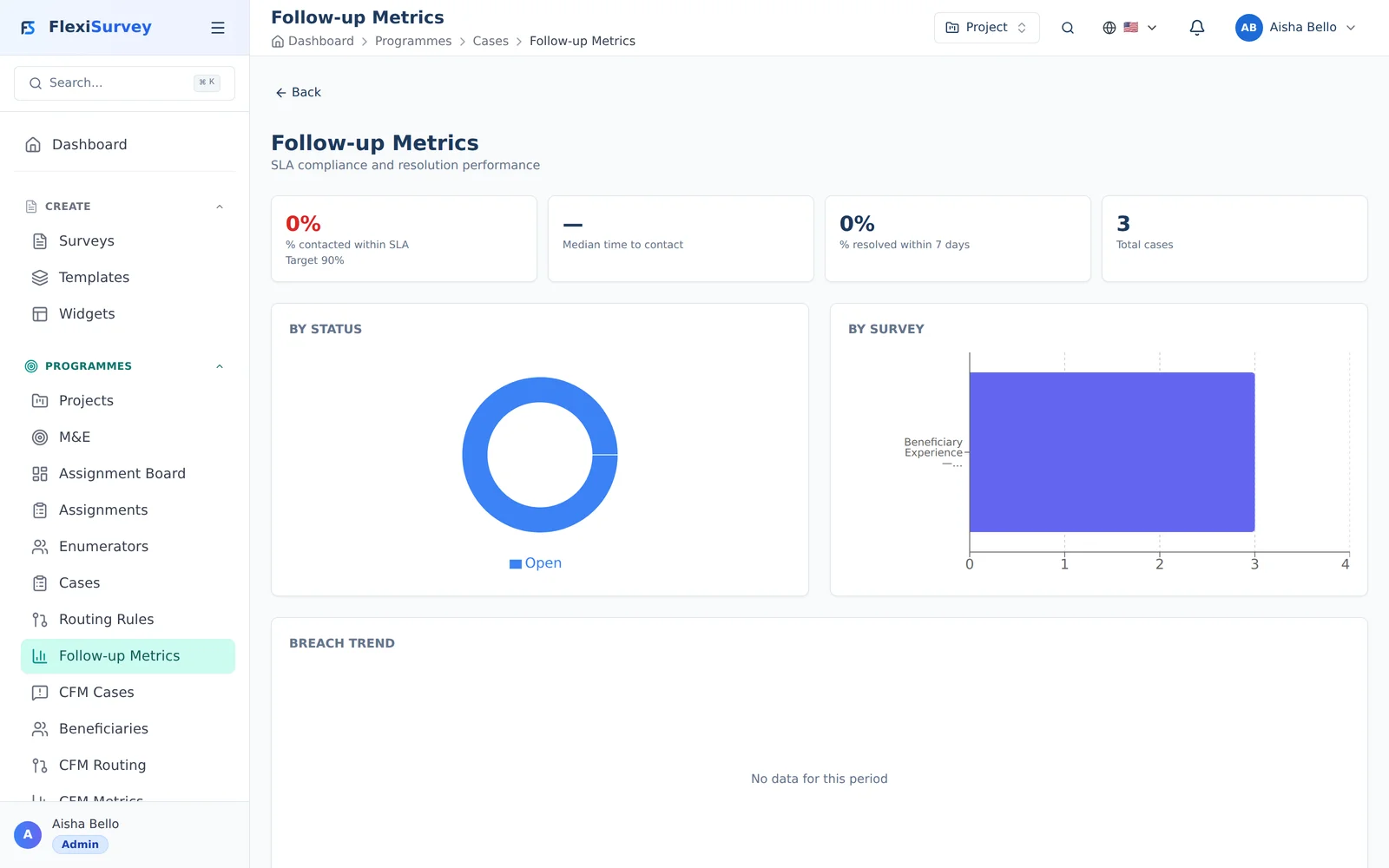1389x868 pixels.
Task: Click the Total cases card
Action: click(1234, 239)
